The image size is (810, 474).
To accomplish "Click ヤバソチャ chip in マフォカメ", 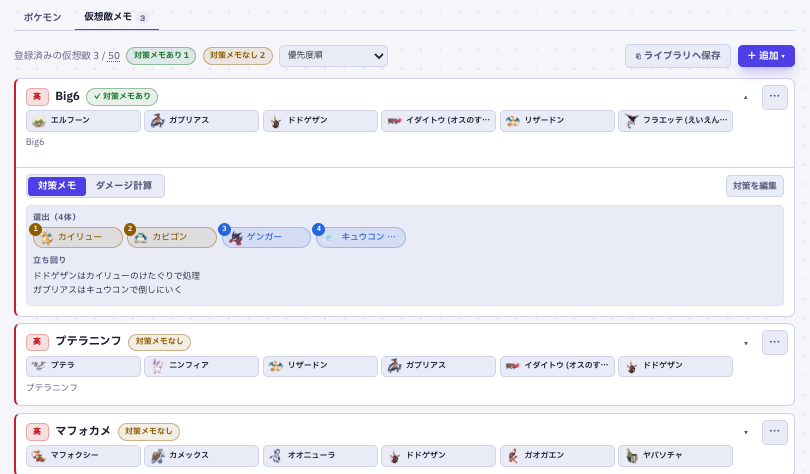I will tap(676, 456).
